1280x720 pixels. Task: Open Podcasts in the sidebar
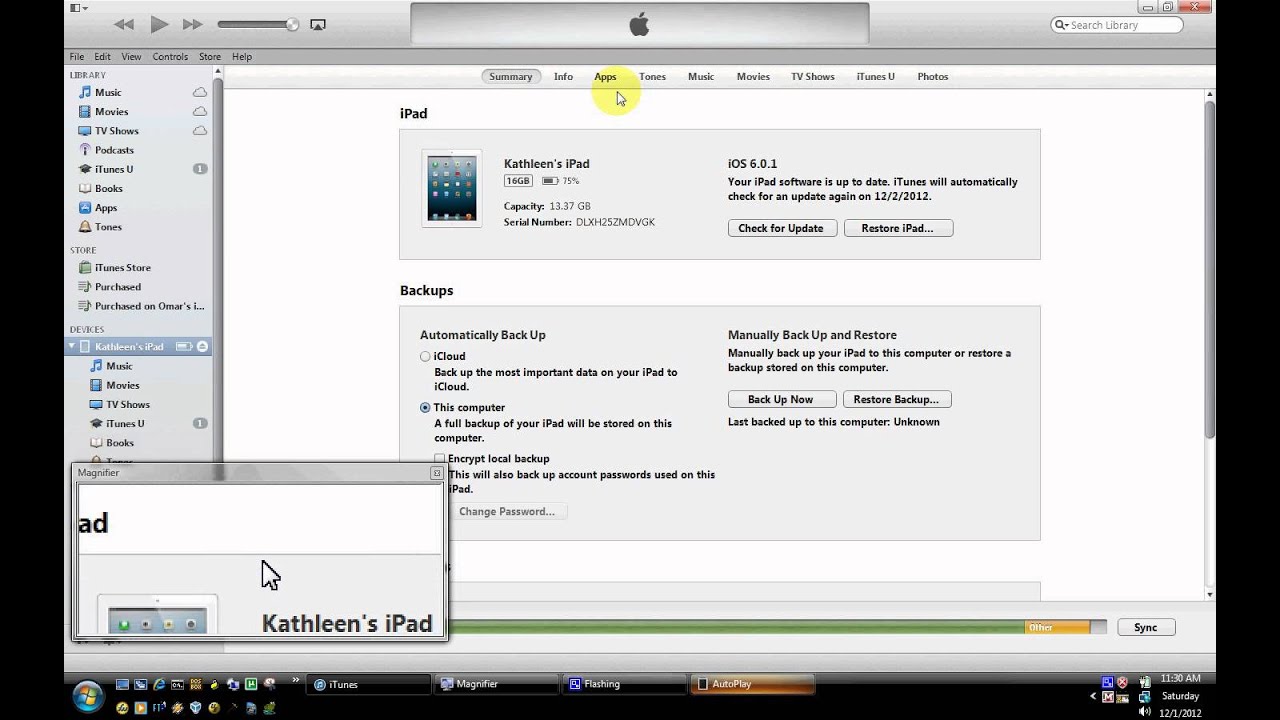click(114, 150)
